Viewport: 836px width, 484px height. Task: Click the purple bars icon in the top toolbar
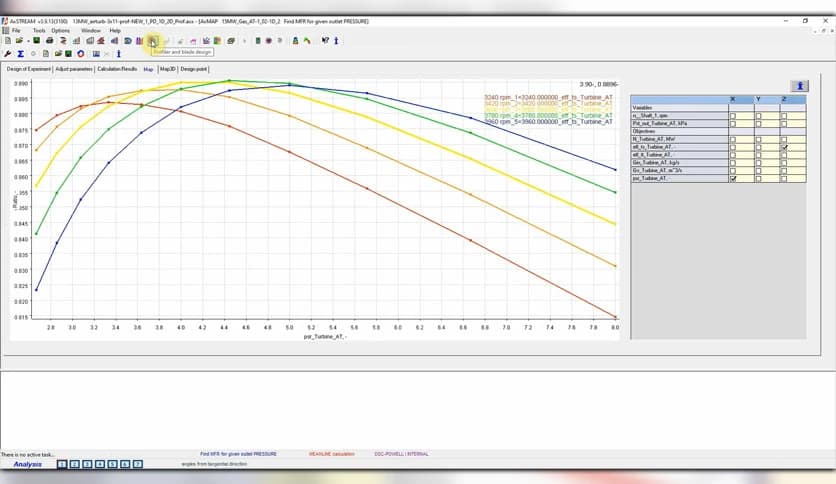[x=140, y=41]
